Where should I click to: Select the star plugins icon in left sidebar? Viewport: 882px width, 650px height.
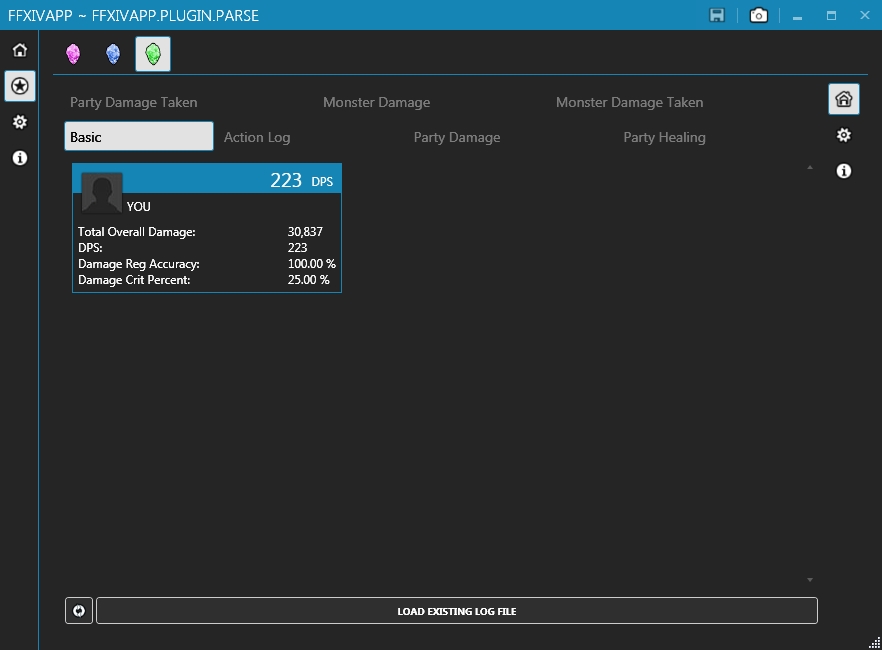click(20, 86)
